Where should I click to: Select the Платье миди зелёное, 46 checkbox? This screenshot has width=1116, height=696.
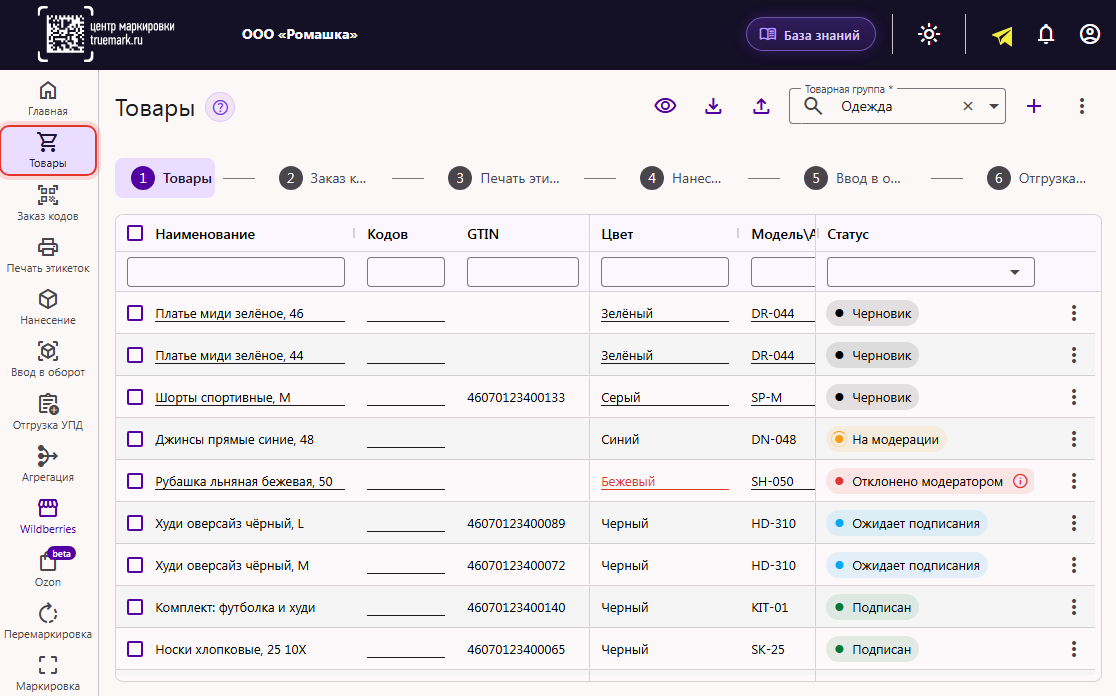(x=135, y=313)
